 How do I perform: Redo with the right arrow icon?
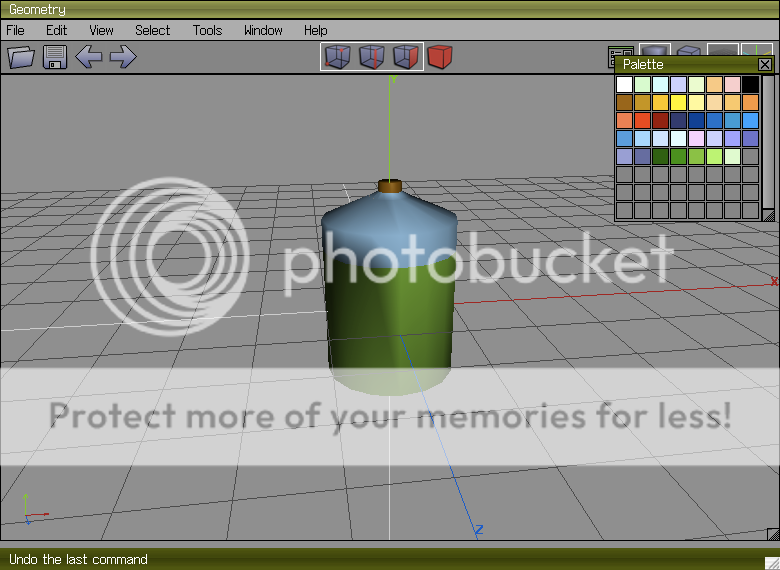tap(123, 57)
